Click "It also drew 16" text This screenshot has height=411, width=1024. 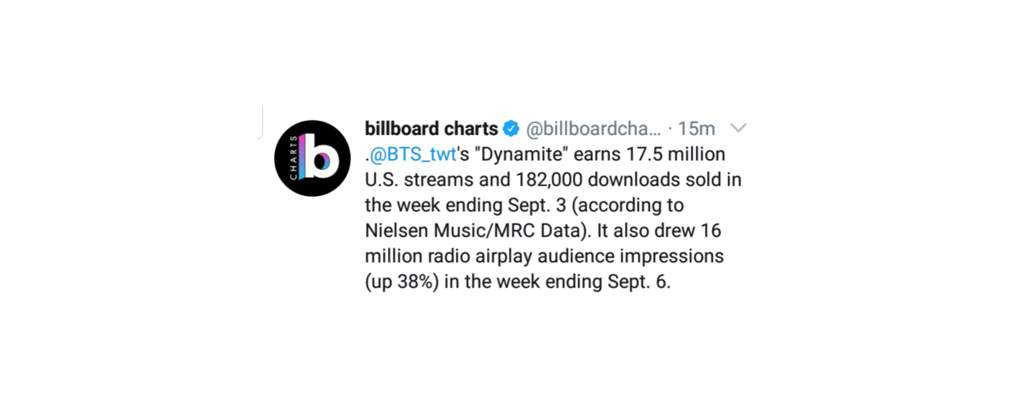pos(676,231)
